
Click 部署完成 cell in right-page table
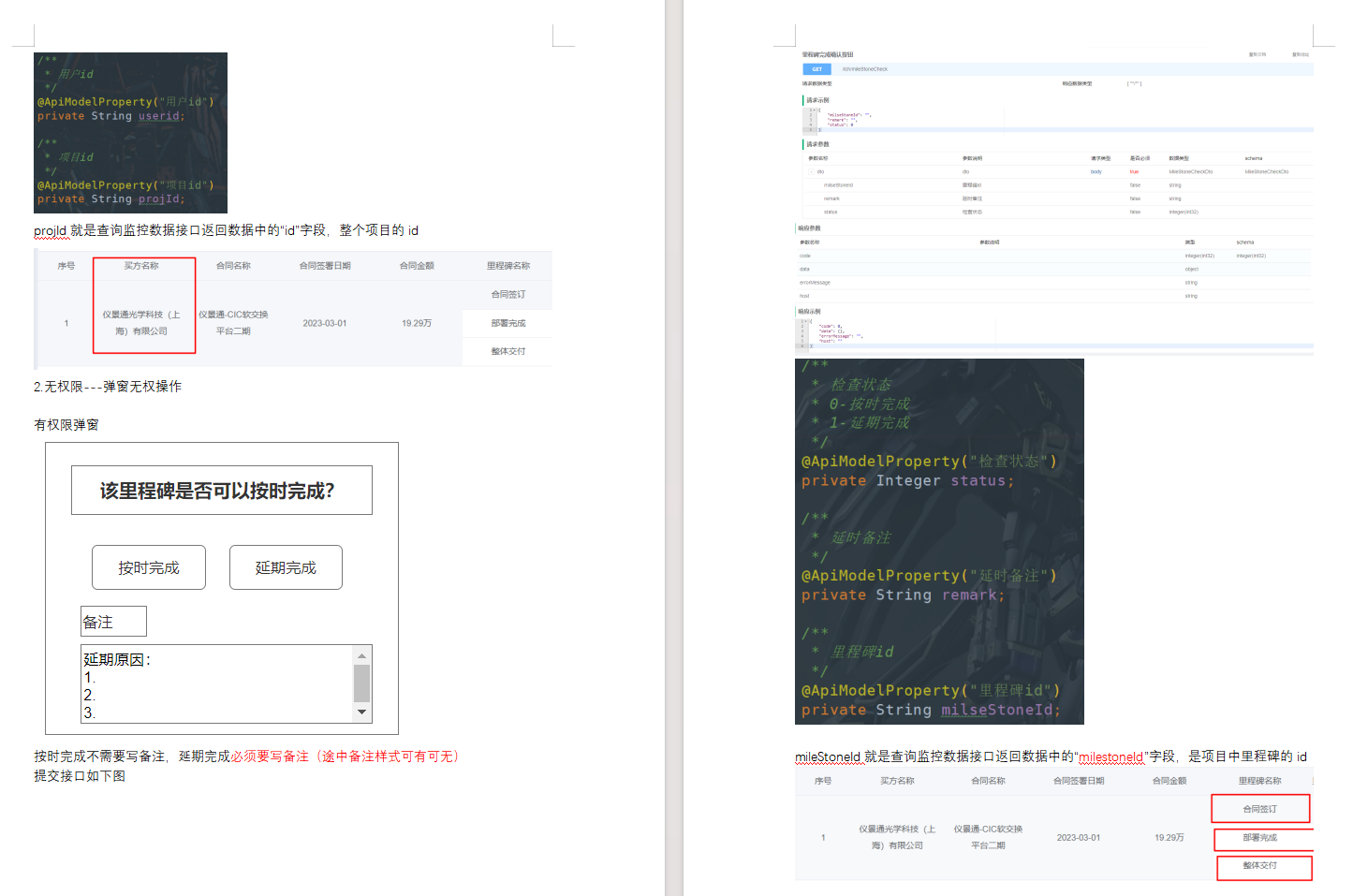click(x=1260, y=838)
